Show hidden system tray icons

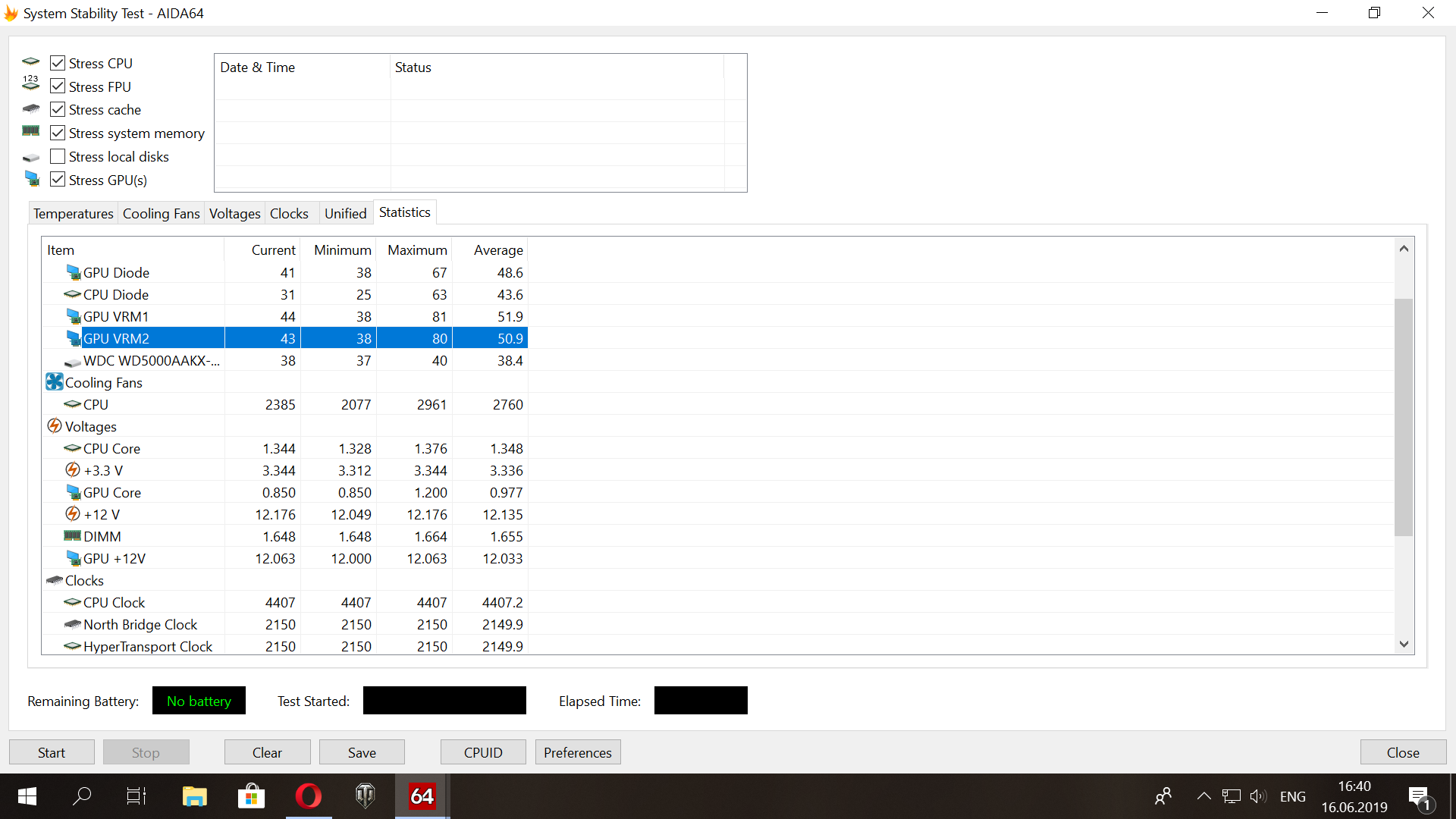point(1203,796)
